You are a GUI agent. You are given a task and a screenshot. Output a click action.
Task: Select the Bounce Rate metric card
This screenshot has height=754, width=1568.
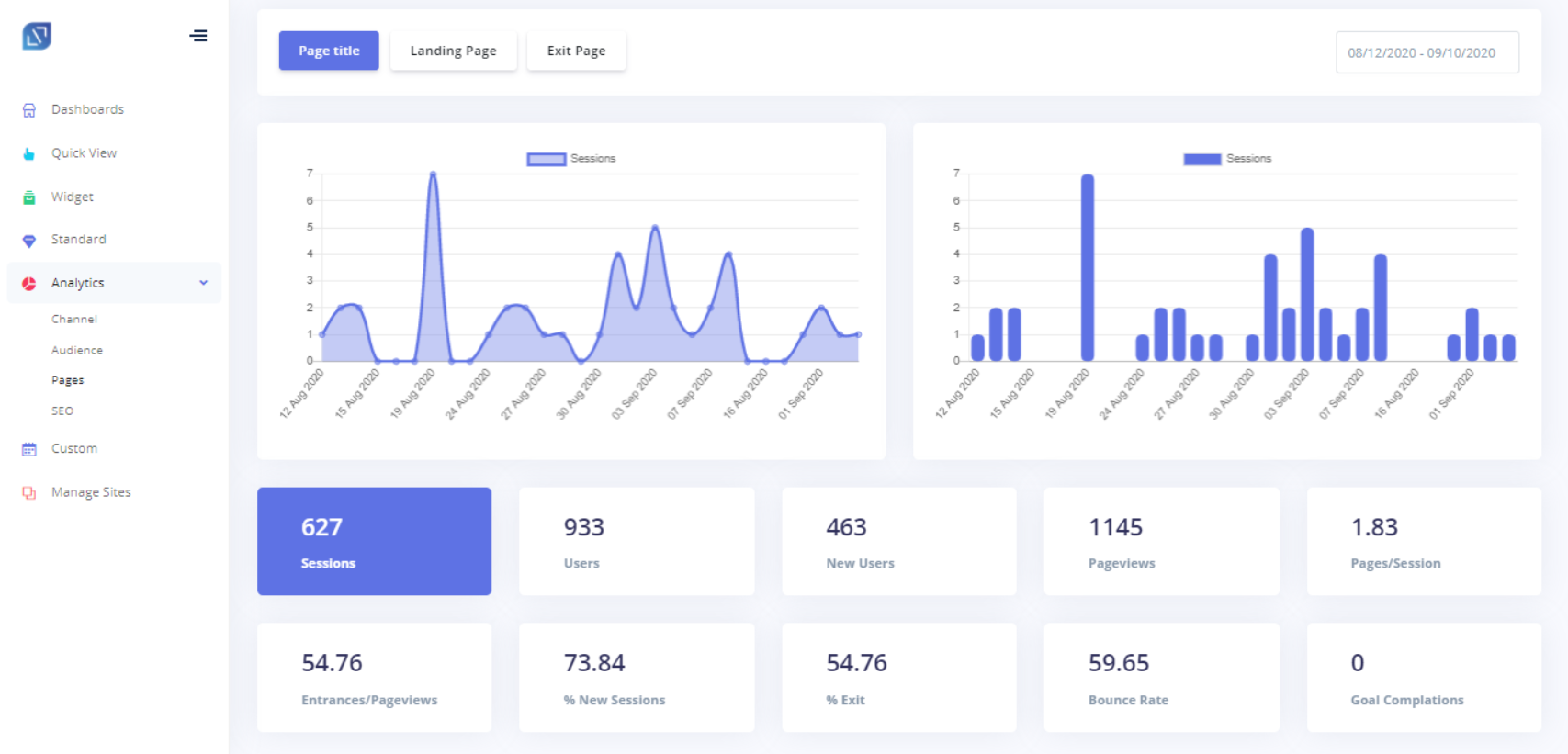point(1161,678)
